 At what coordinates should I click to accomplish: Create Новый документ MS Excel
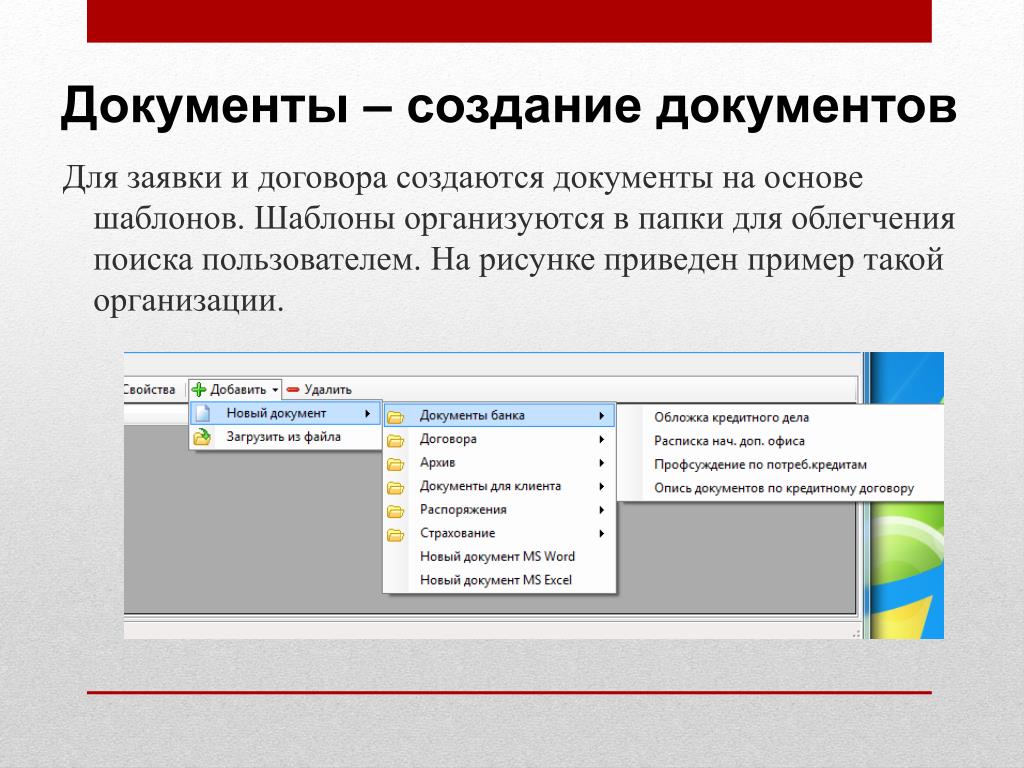[500, 580]
